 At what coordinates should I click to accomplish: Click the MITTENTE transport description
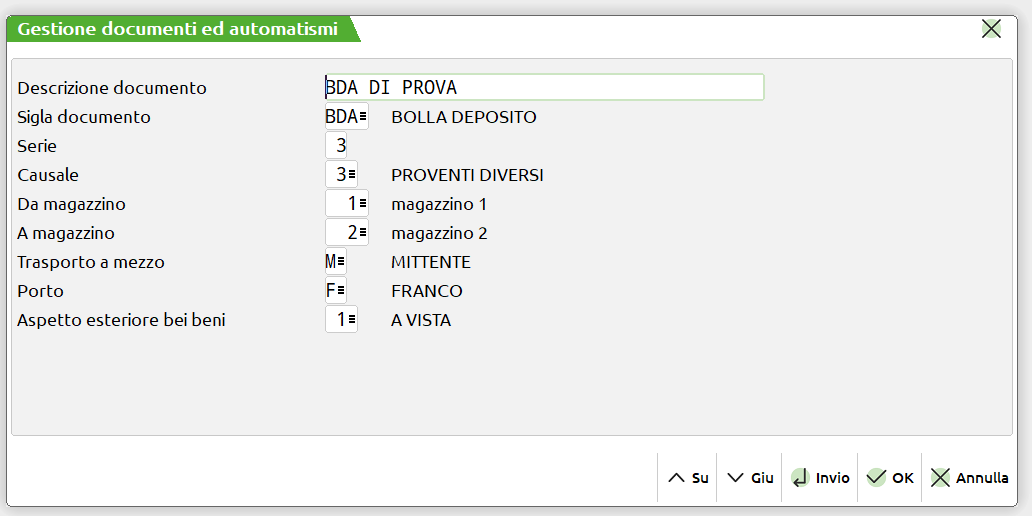click(x=431, y=262)
